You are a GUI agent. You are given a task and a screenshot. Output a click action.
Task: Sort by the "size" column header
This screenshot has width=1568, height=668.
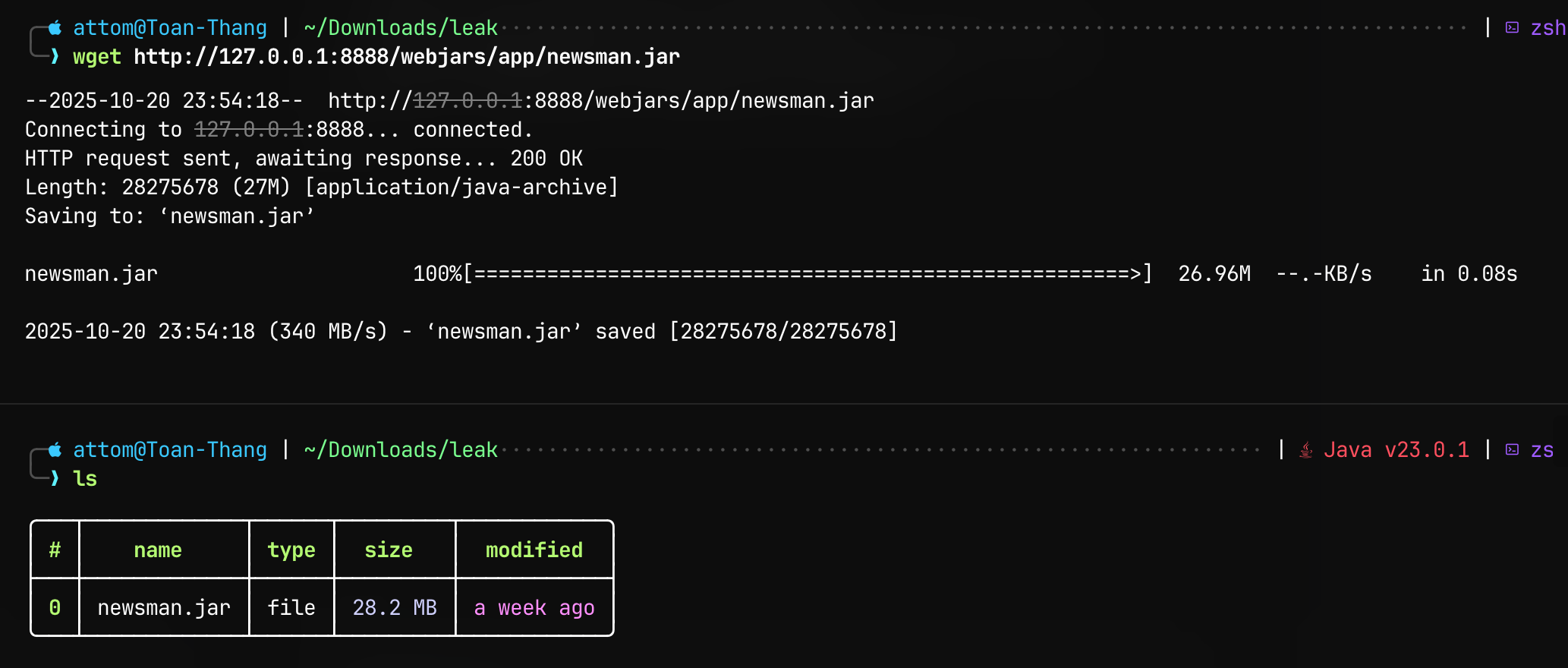pos(389,550)
